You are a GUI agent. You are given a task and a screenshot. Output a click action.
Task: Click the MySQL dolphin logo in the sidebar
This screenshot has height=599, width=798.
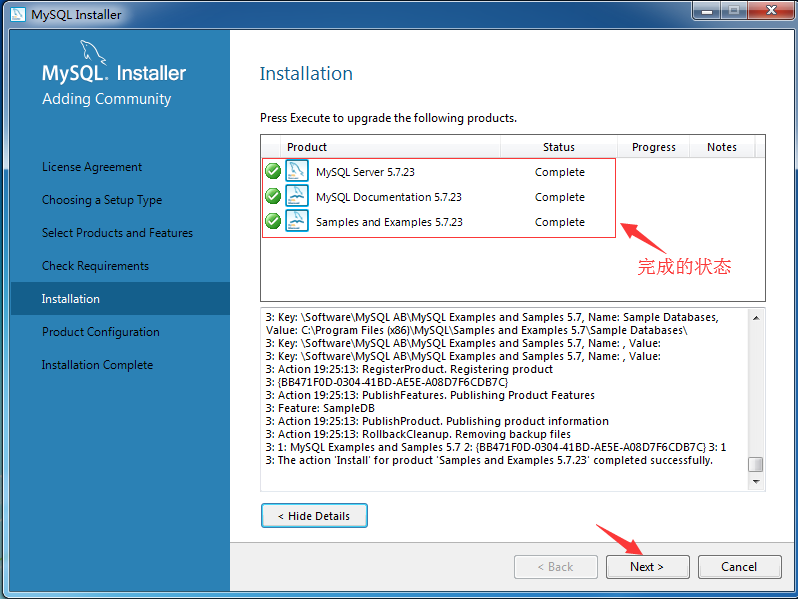pyautogui.click(x=93, y=52)
